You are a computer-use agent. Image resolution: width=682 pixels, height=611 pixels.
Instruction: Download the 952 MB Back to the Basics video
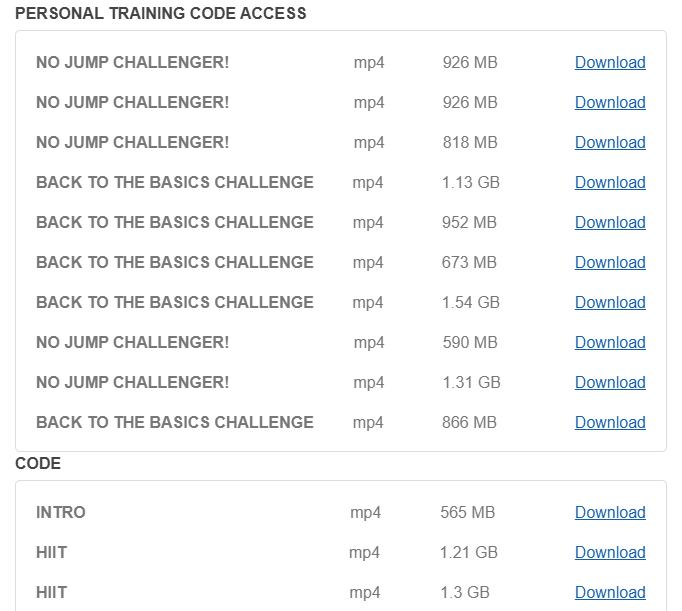(x=609, y=222)
